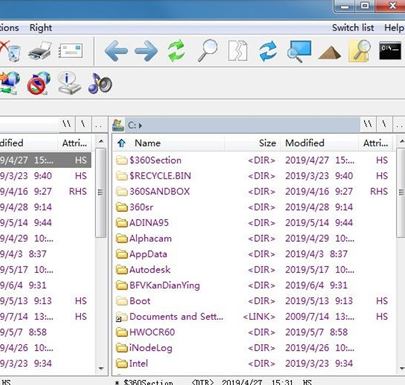Click the drive icon beside C: path
The width and height of the screenshot is (405, 385).
pos(118,125)
